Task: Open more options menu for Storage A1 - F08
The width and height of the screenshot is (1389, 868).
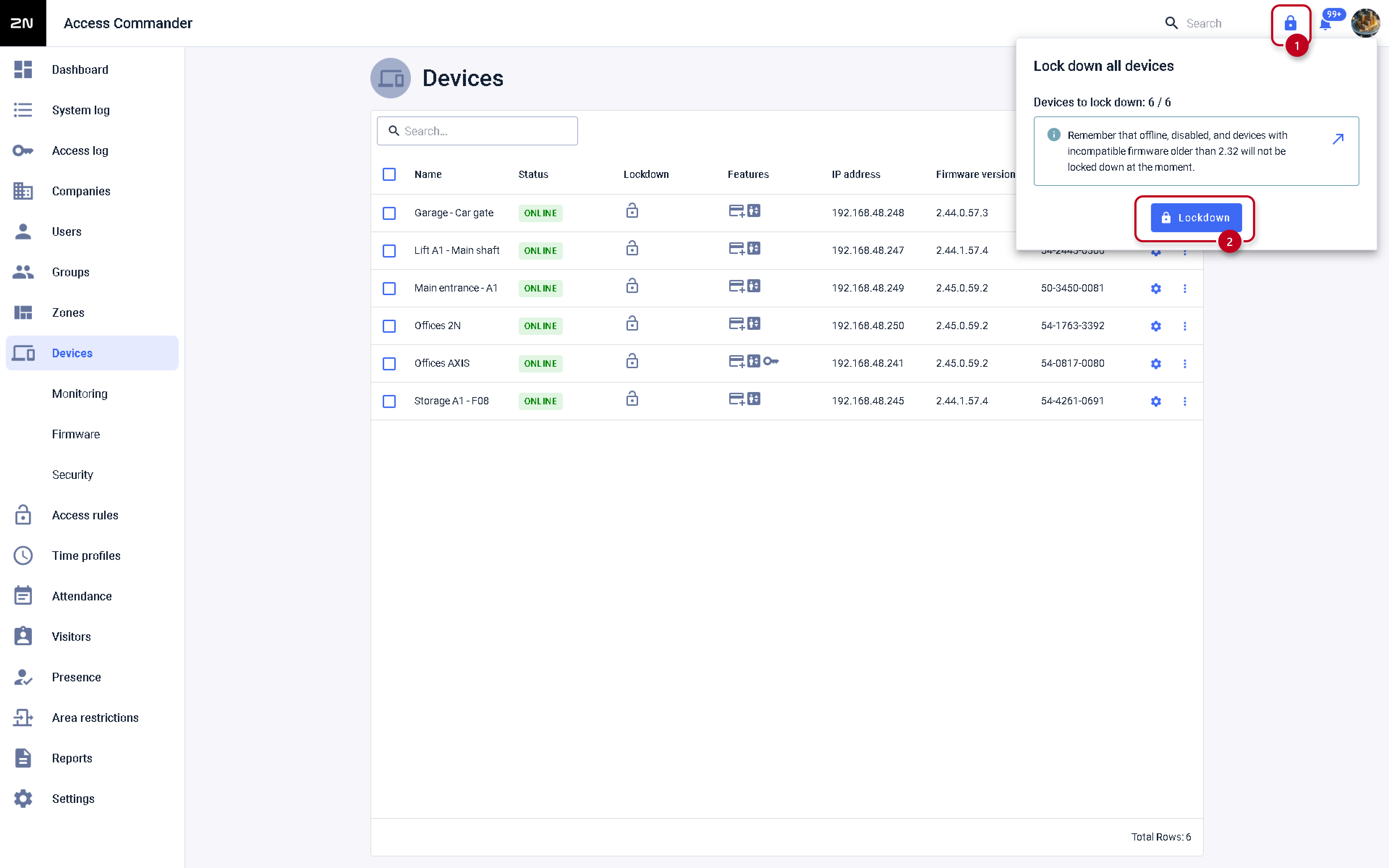Action: point(1185,401)
